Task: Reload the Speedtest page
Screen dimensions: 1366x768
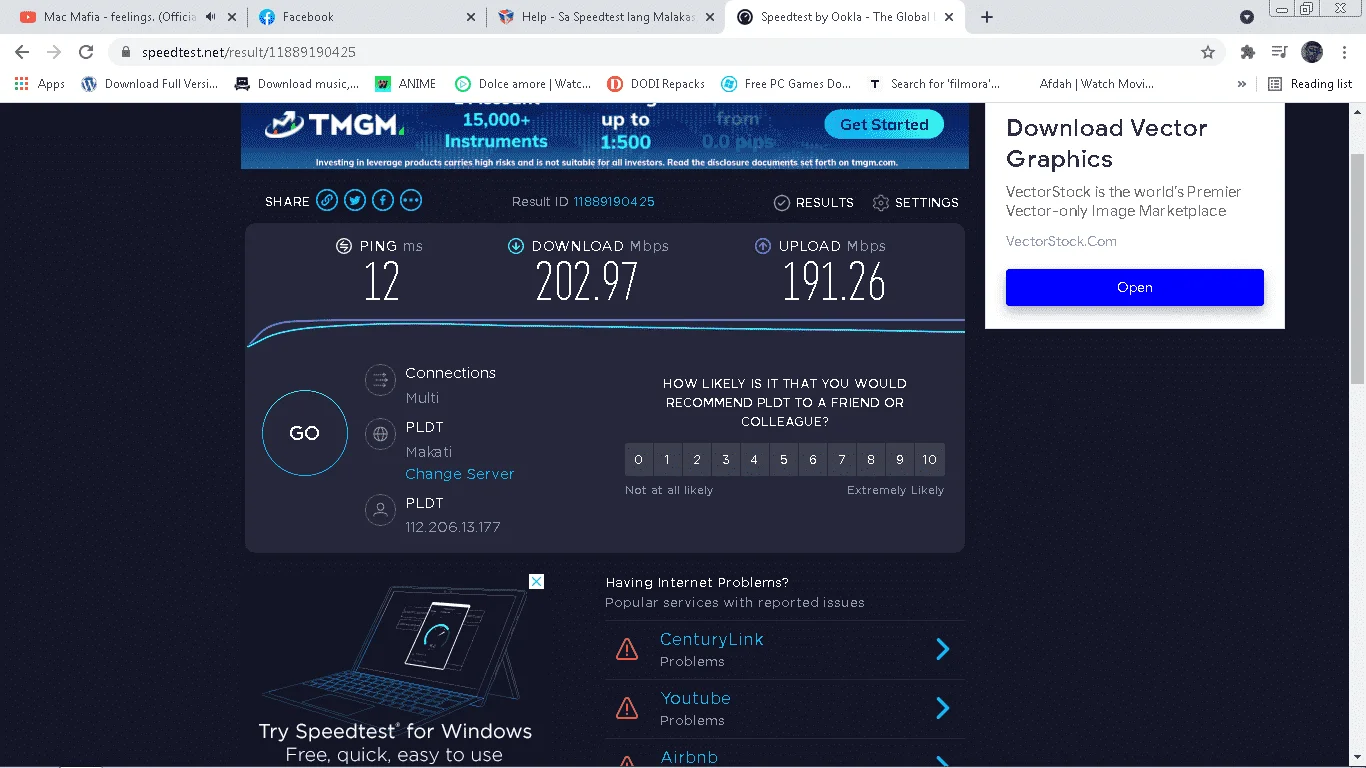Action: pyautogui.click(x=86, y=52)
